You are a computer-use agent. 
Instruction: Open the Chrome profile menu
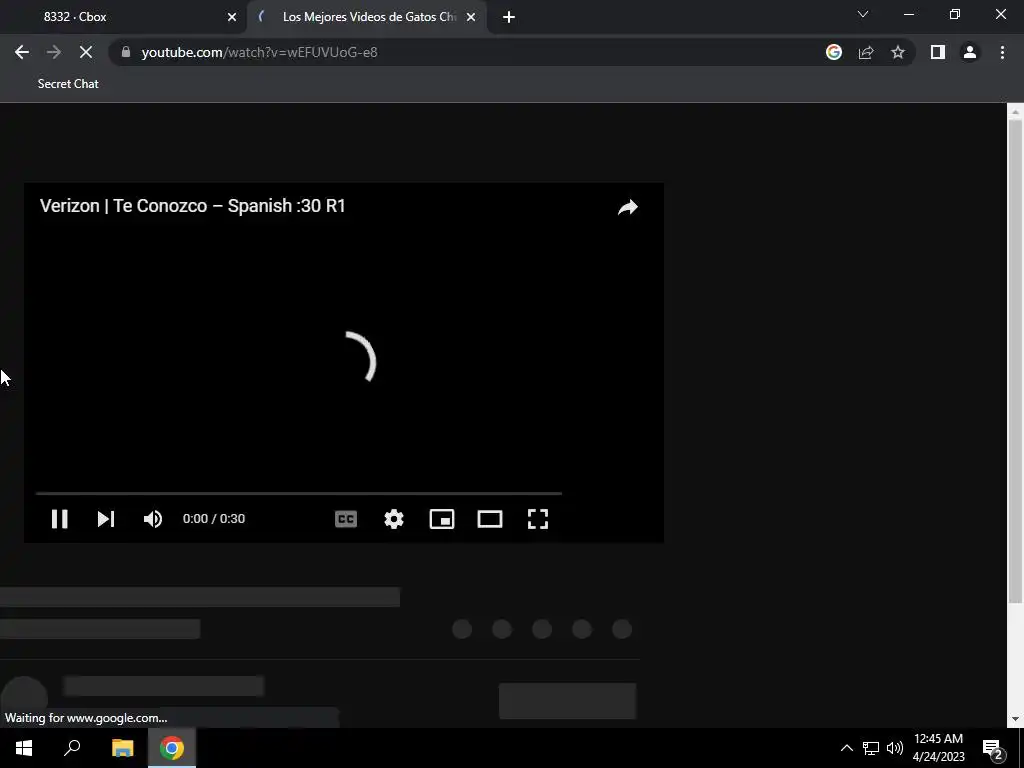970,52
